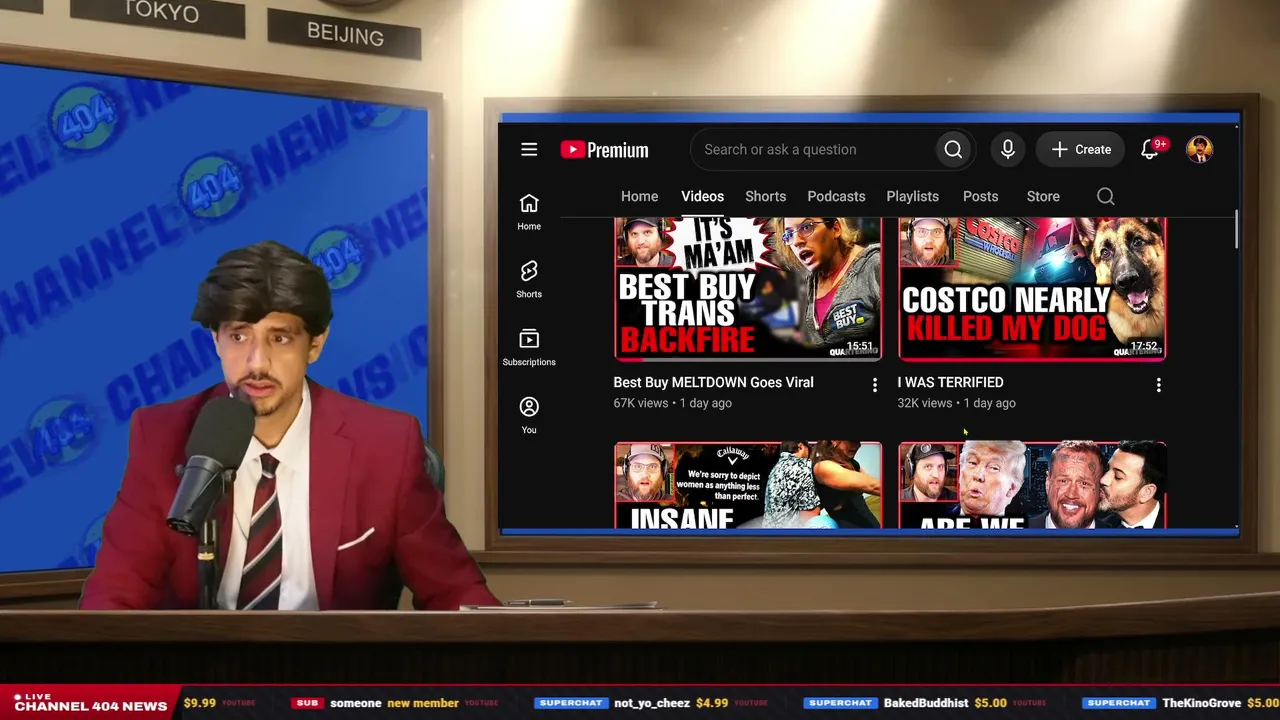
Task: Open the INSANE Callaway video thumbnail
Action: (x=748, y=485)
